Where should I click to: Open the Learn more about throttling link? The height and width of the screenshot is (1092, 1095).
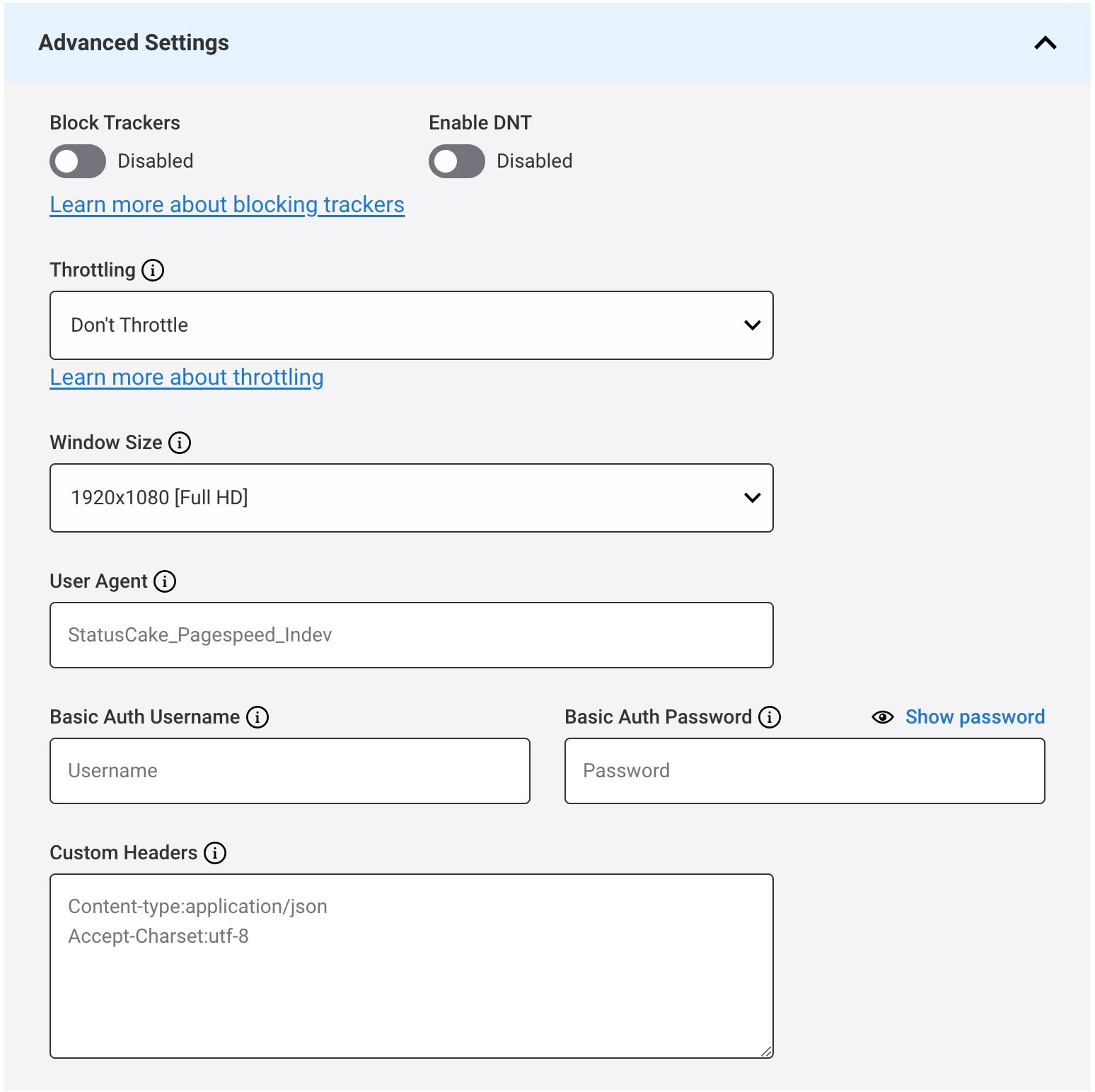point(186,377)
